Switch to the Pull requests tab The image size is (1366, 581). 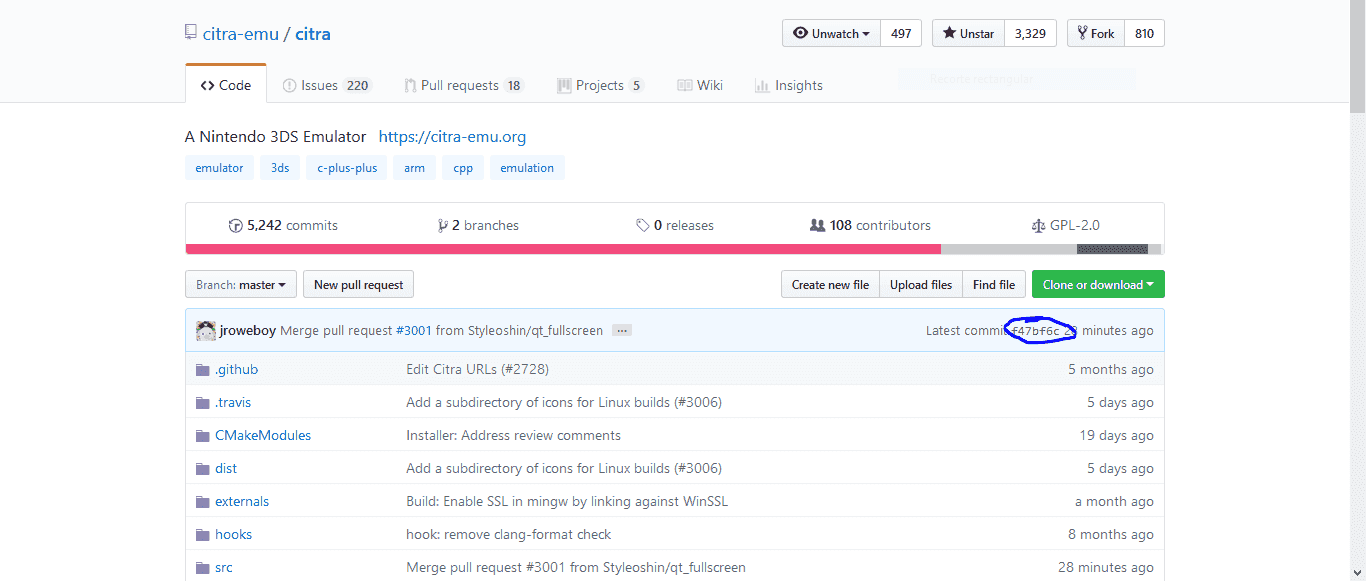[x=464, y=86]
